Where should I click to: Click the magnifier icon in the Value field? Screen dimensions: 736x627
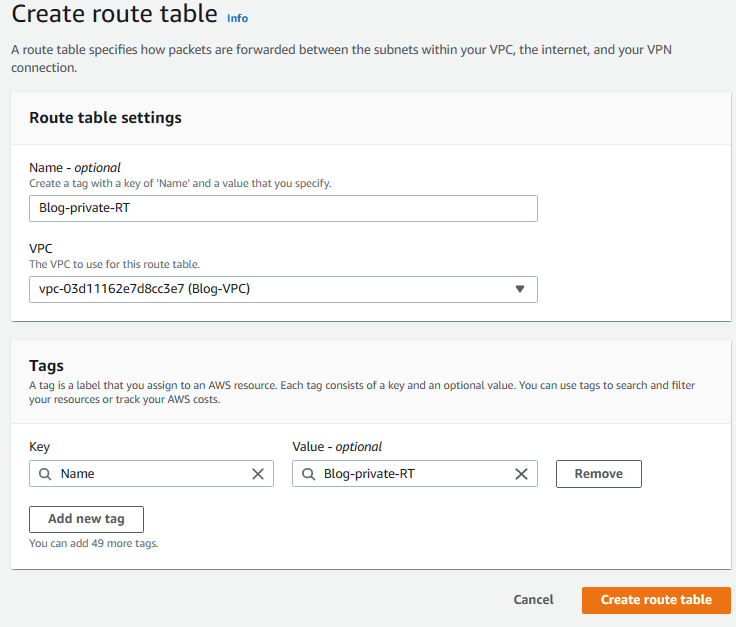point(308,474)
